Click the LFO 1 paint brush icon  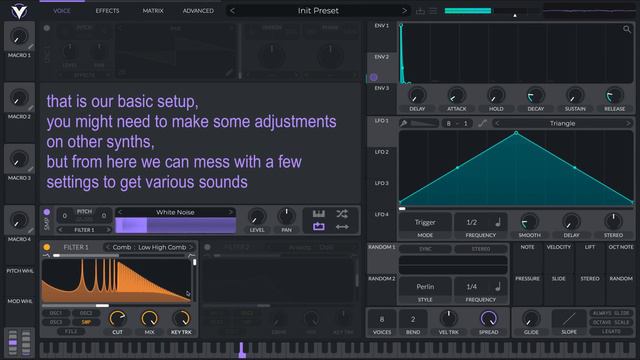404,123
